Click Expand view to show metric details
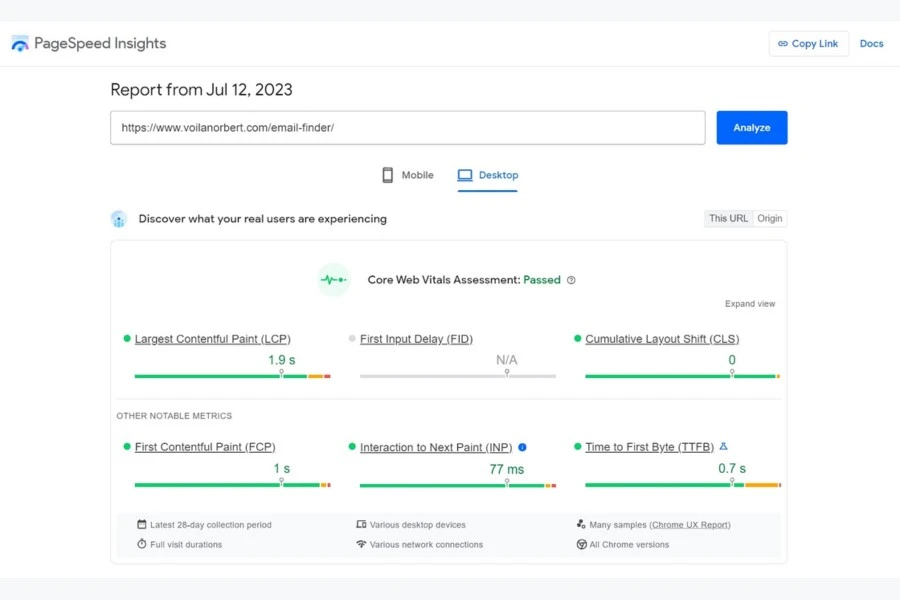This screenshot has height=600, width=900. 750,303
